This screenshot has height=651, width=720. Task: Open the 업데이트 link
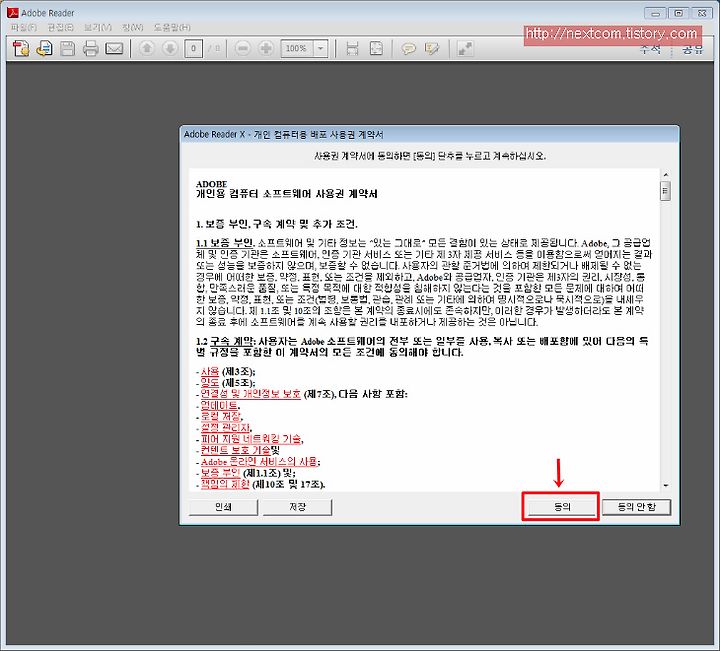point(219,405)
